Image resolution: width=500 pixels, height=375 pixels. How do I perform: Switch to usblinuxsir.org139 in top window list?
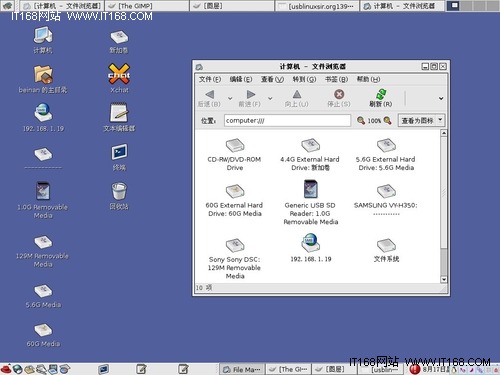pyautogui.click(x=317, y=6)
